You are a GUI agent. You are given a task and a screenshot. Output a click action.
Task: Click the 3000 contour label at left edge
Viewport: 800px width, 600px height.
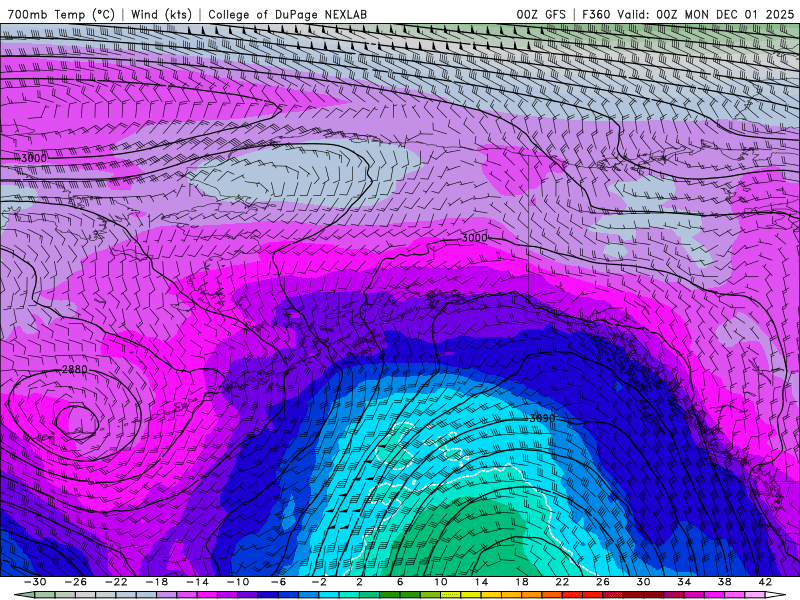click(33, 158)
